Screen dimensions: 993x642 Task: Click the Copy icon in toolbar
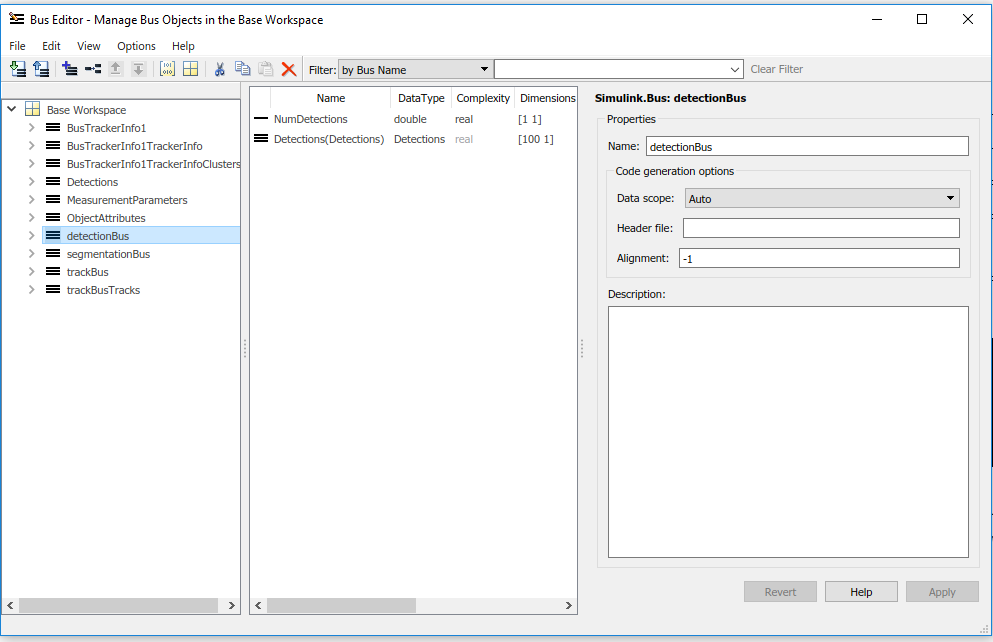[x=243, y=69]
